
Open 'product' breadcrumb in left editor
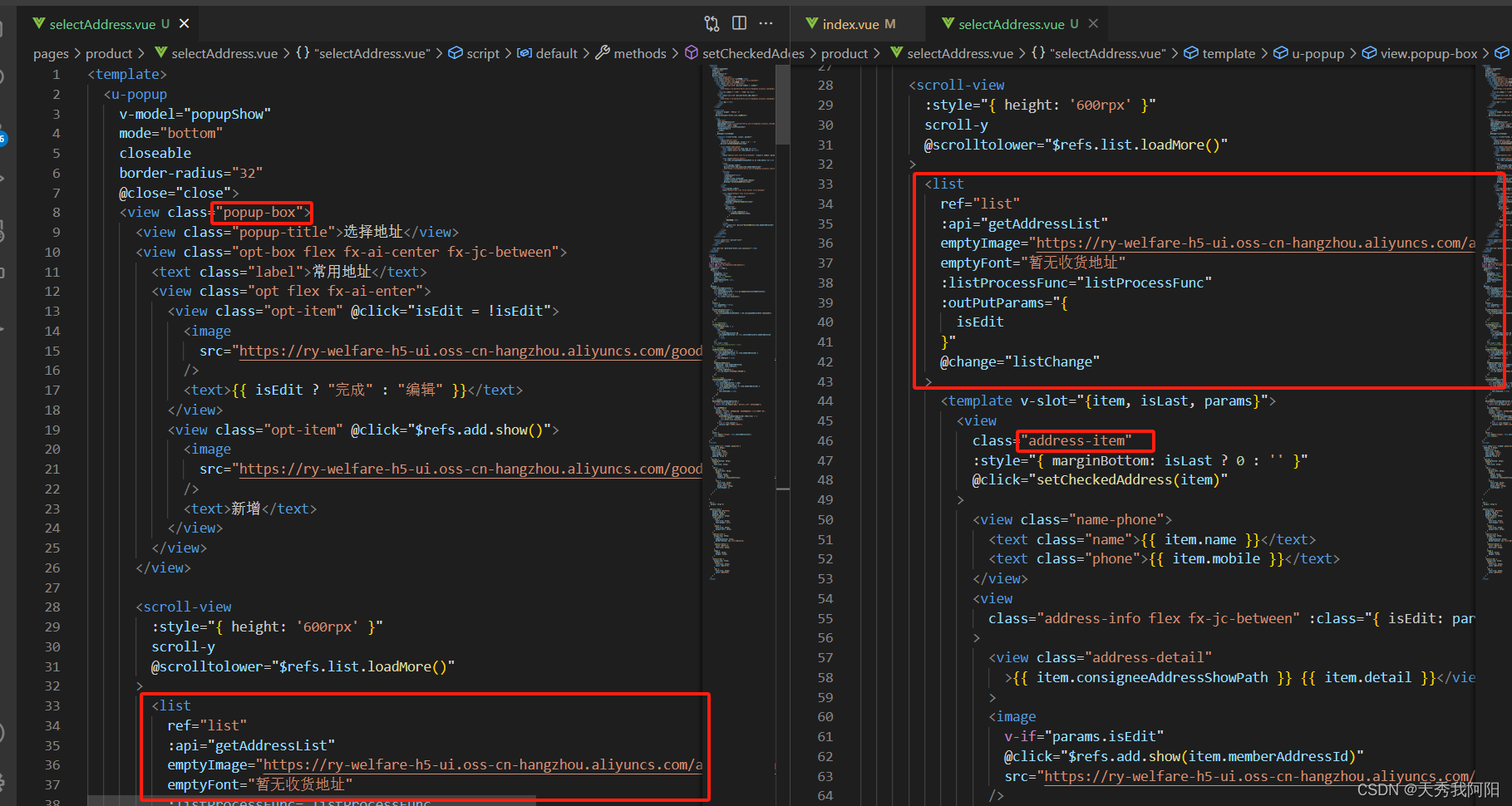[109, 53]
